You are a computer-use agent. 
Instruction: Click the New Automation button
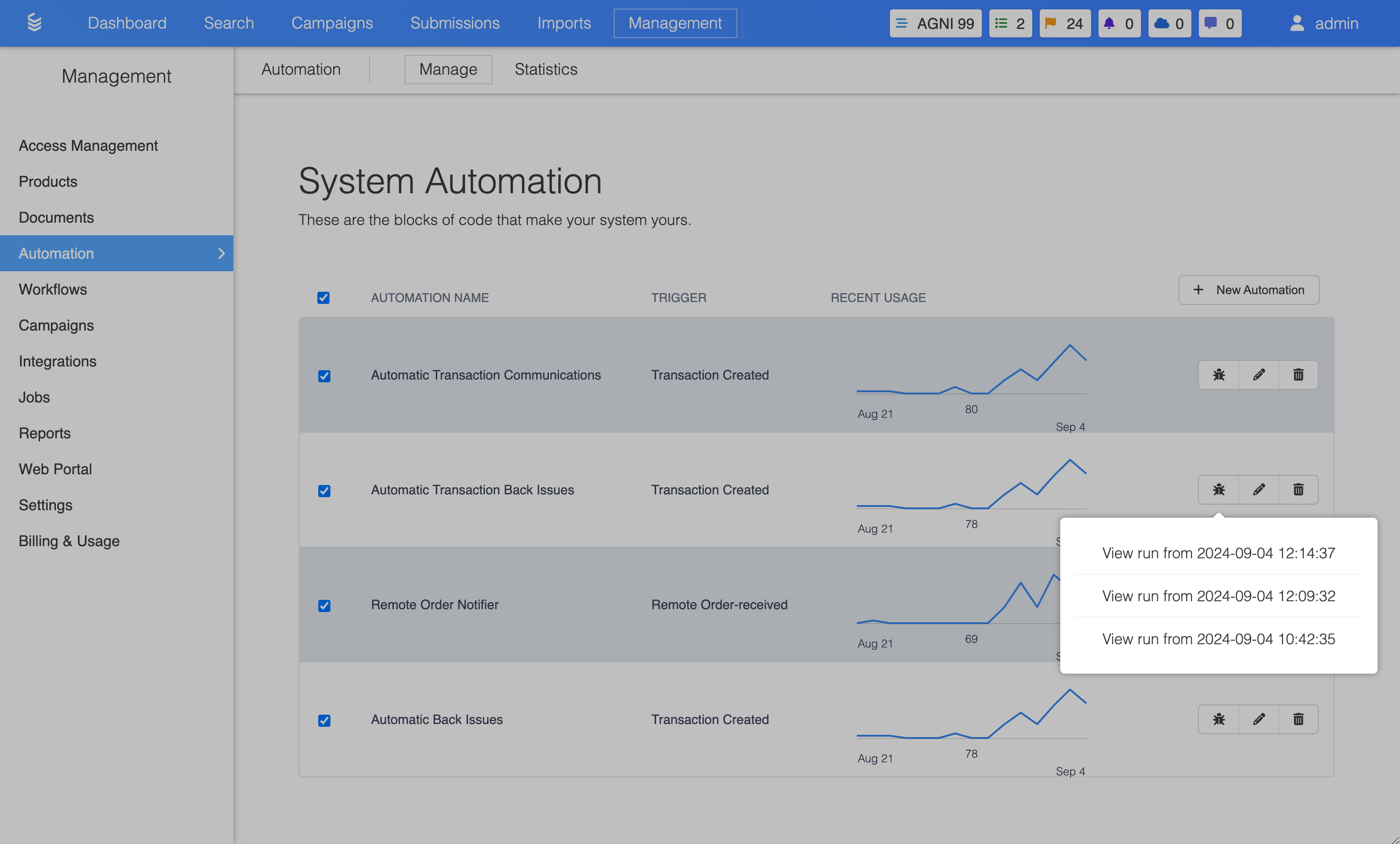pyautogui.click(x=1249, y=290)
